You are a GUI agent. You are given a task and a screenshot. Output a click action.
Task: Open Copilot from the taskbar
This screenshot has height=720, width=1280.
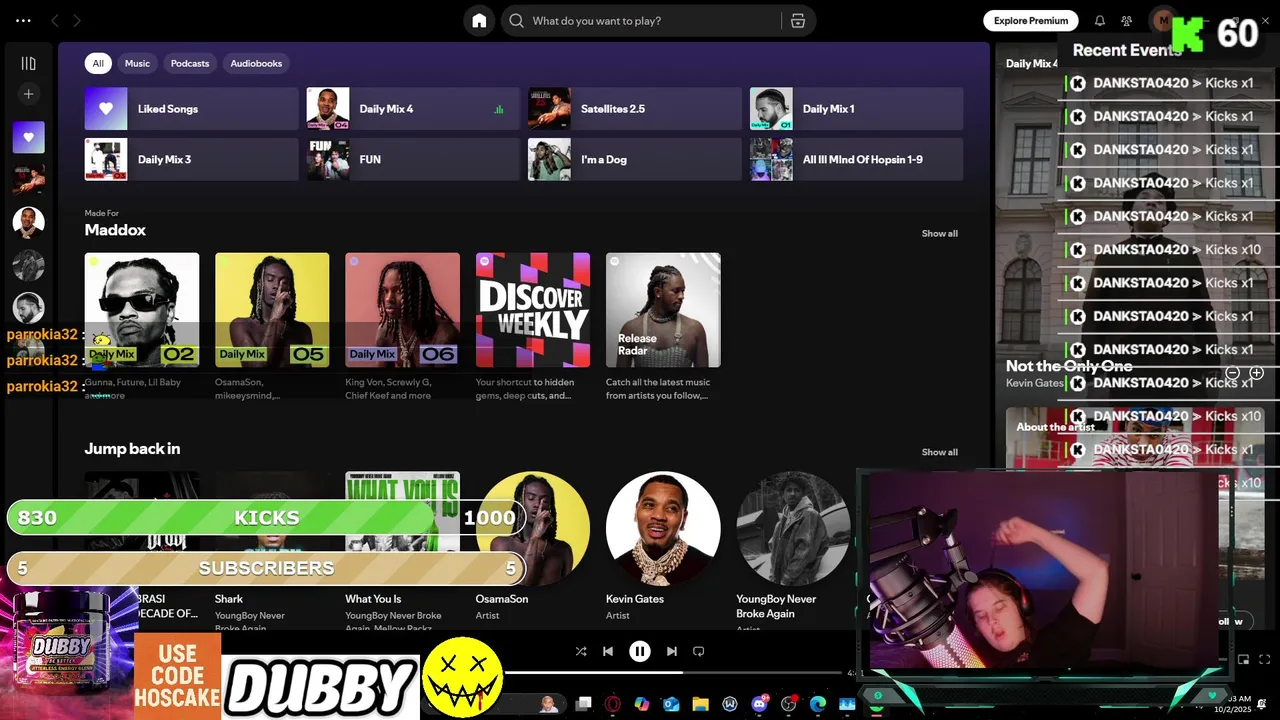point(642,704)
